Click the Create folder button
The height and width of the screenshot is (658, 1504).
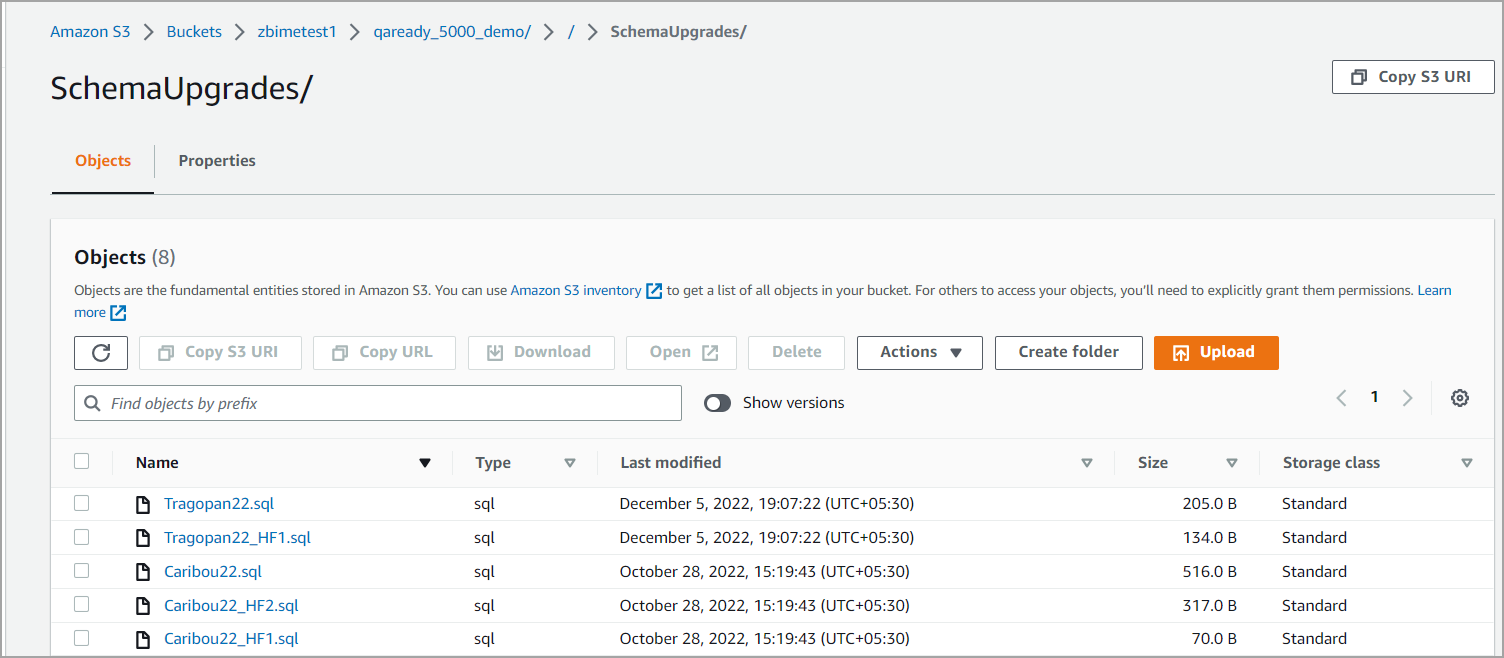pos(1068,352)
